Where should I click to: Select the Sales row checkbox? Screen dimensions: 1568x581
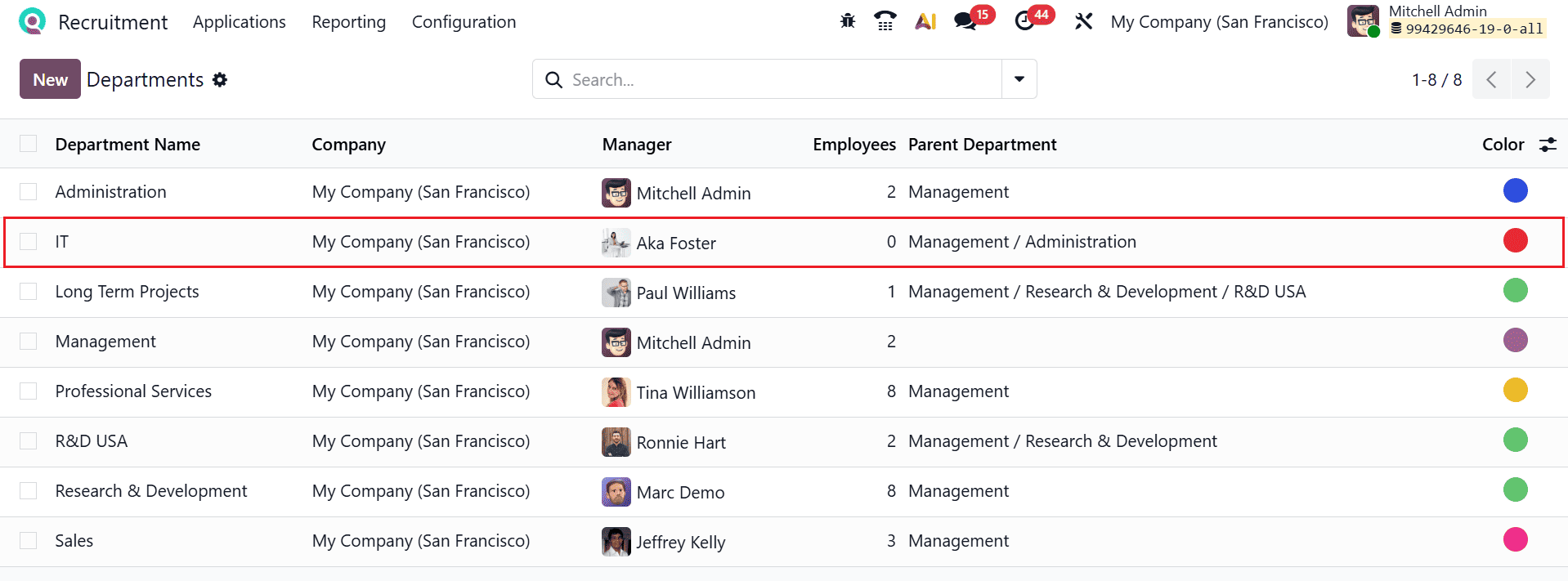coord(29,541)
